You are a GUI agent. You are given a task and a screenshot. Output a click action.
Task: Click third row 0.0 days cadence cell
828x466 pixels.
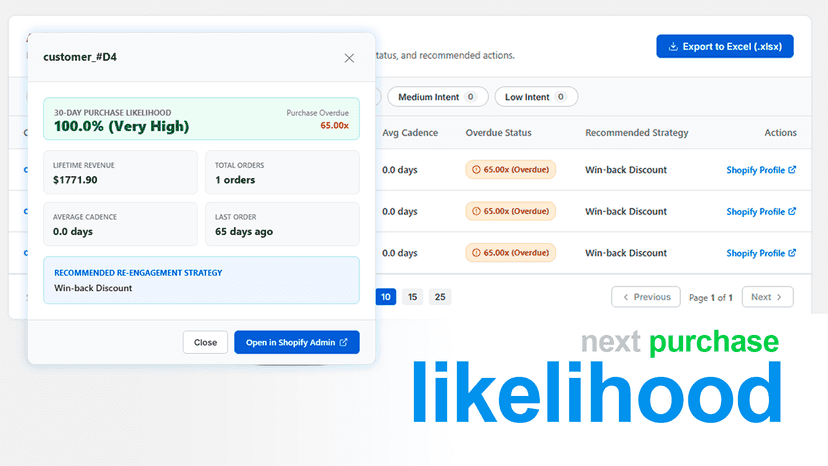[x=400, y=253]
